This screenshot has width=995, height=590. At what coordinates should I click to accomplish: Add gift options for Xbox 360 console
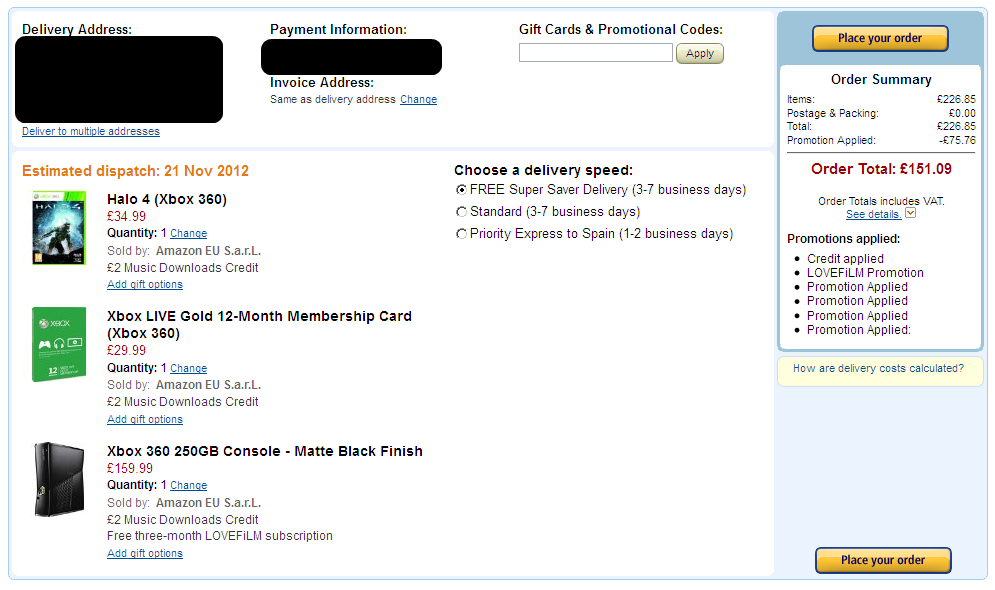(145, 554)
